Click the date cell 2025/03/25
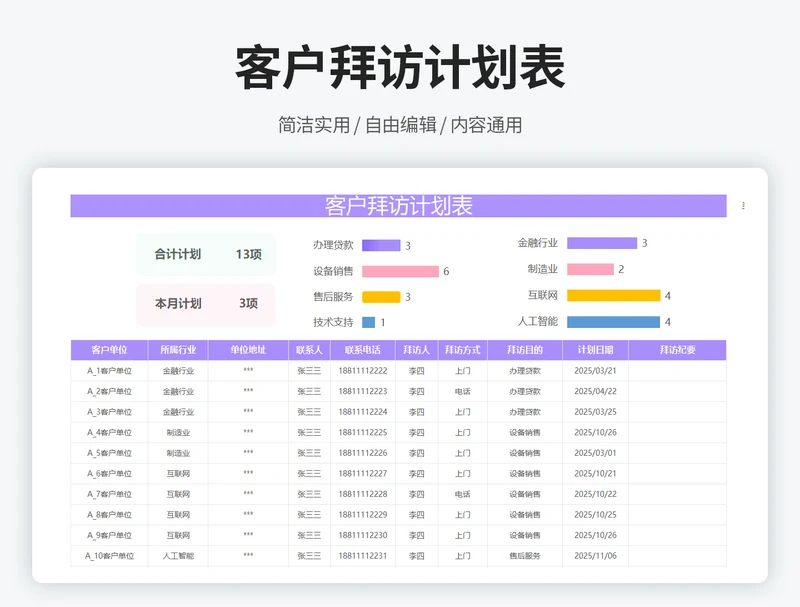This screenshot has height=607, width=800. pos(595,412)
